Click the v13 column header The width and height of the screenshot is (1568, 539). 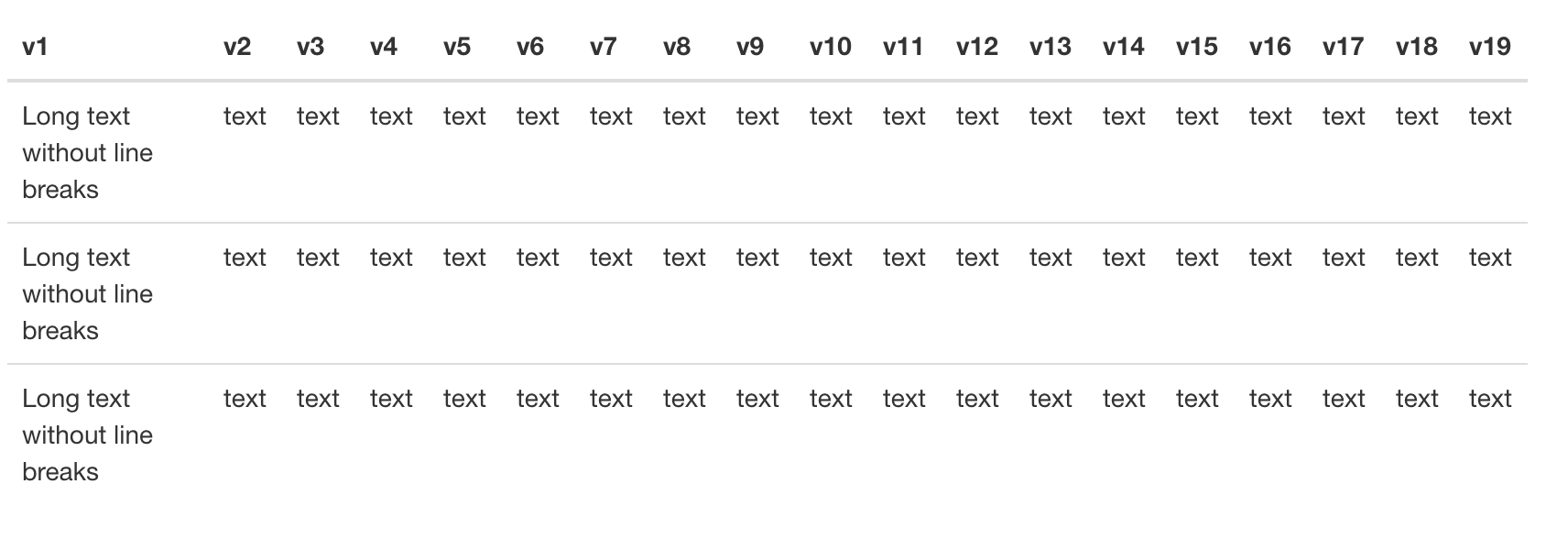(1051, 47)
